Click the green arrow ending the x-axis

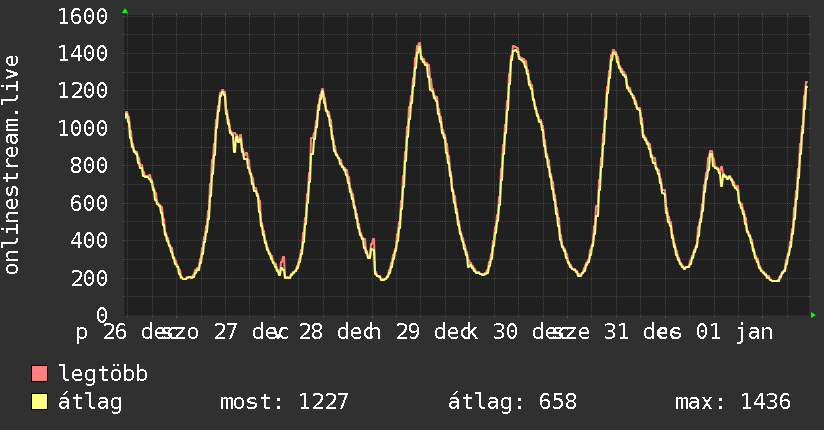[813, 315]
